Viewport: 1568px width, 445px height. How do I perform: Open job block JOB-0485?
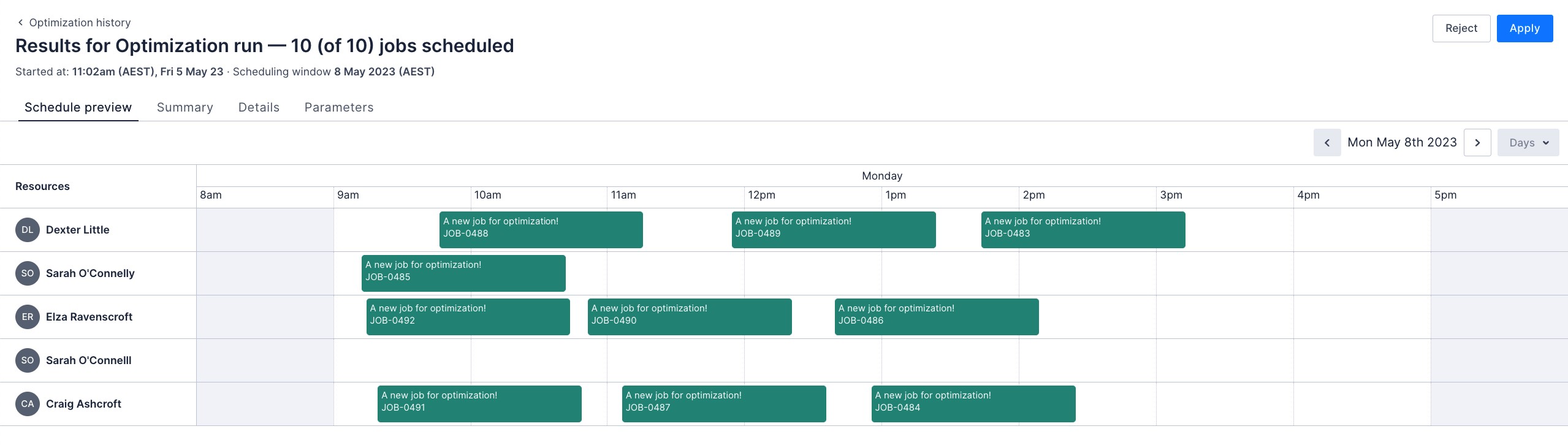click(x=463, y=273)
